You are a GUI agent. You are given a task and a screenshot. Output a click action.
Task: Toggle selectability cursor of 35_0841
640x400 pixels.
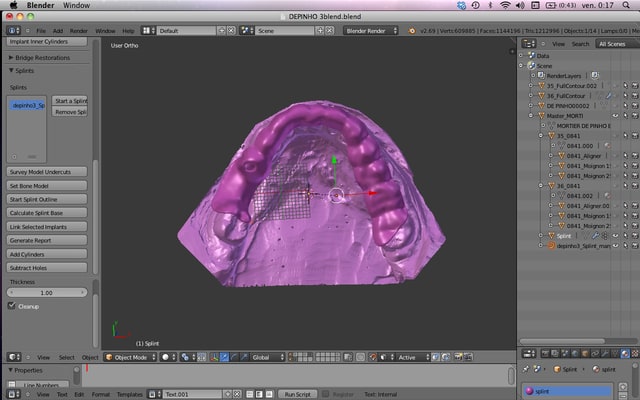coord(625,136)
